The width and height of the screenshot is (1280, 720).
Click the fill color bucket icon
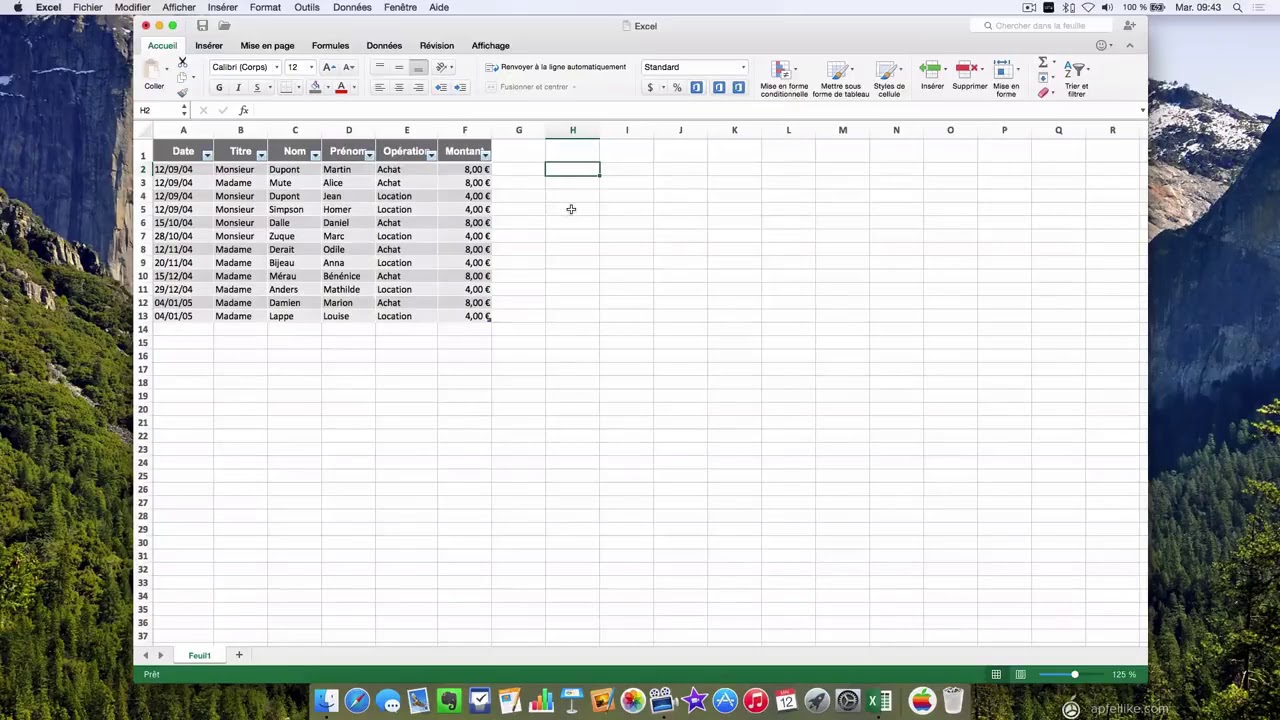point(315,87)
